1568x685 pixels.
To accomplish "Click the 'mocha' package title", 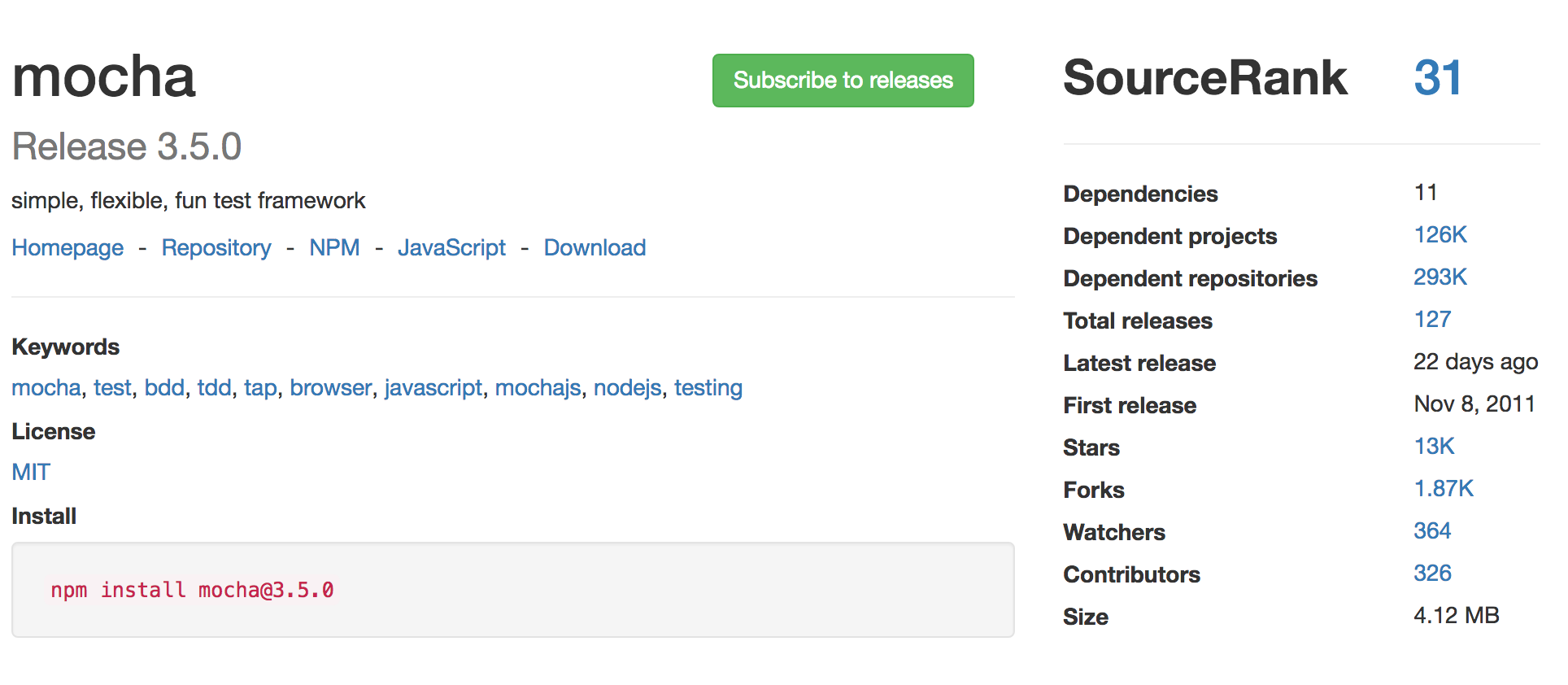I will (103, 77).
